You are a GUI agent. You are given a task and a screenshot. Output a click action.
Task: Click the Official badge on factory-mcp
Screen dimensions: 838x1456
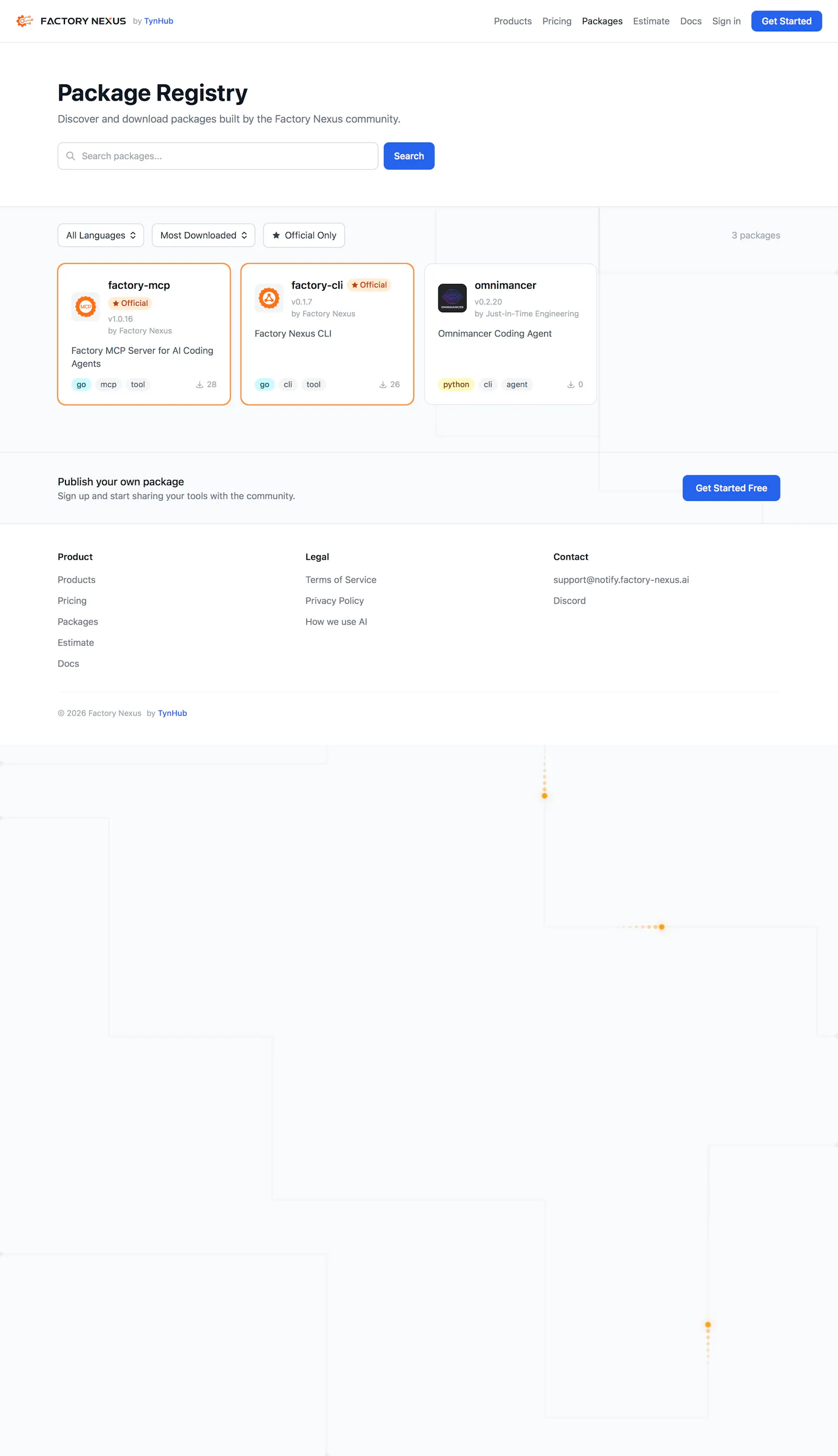pos(130,303)
